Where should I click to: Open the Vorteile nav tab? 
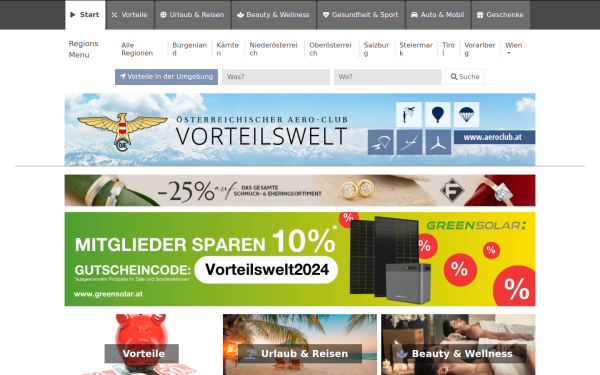coord(130,15)
